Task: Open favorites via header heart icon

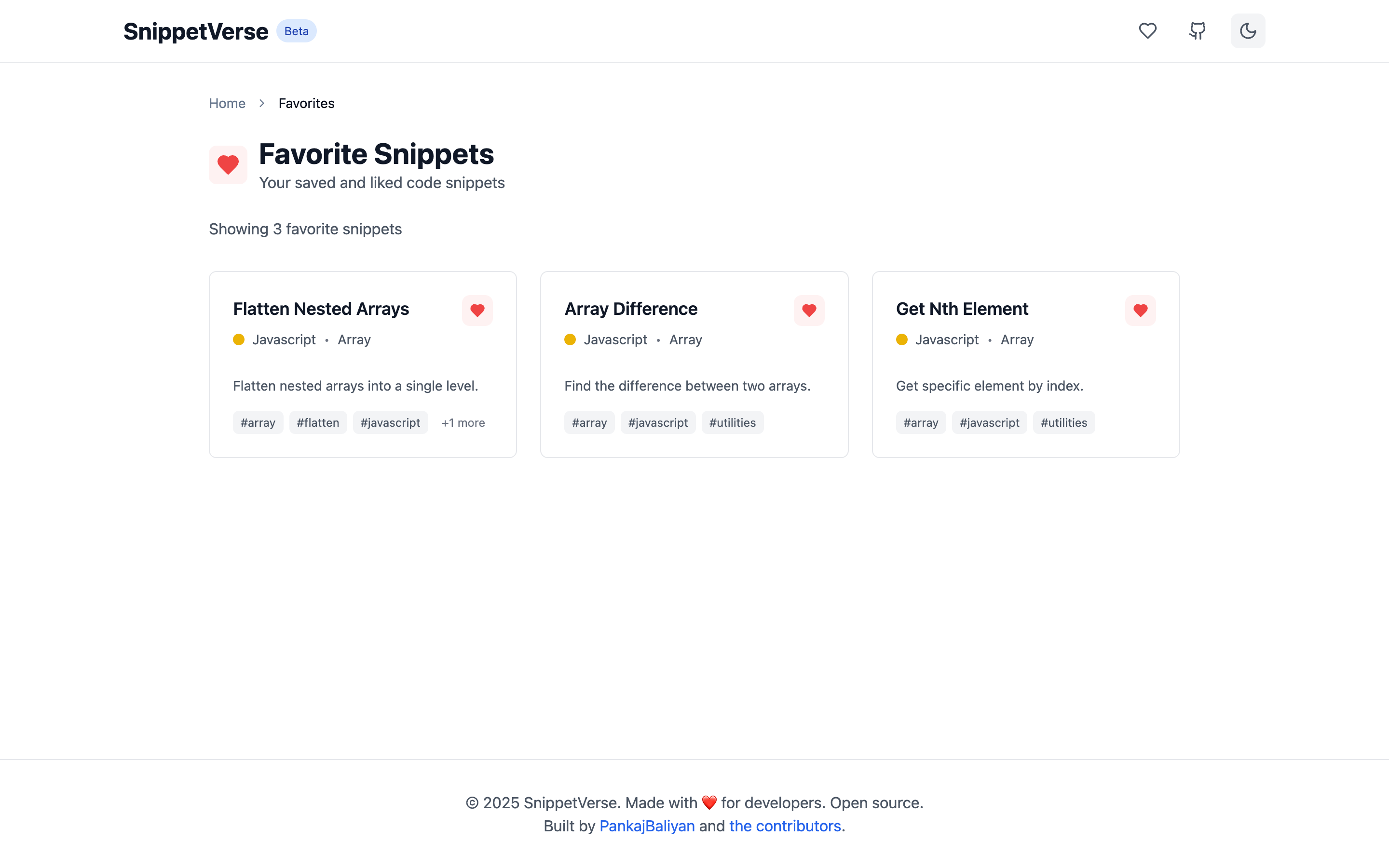Action: tap(1147, 31)
